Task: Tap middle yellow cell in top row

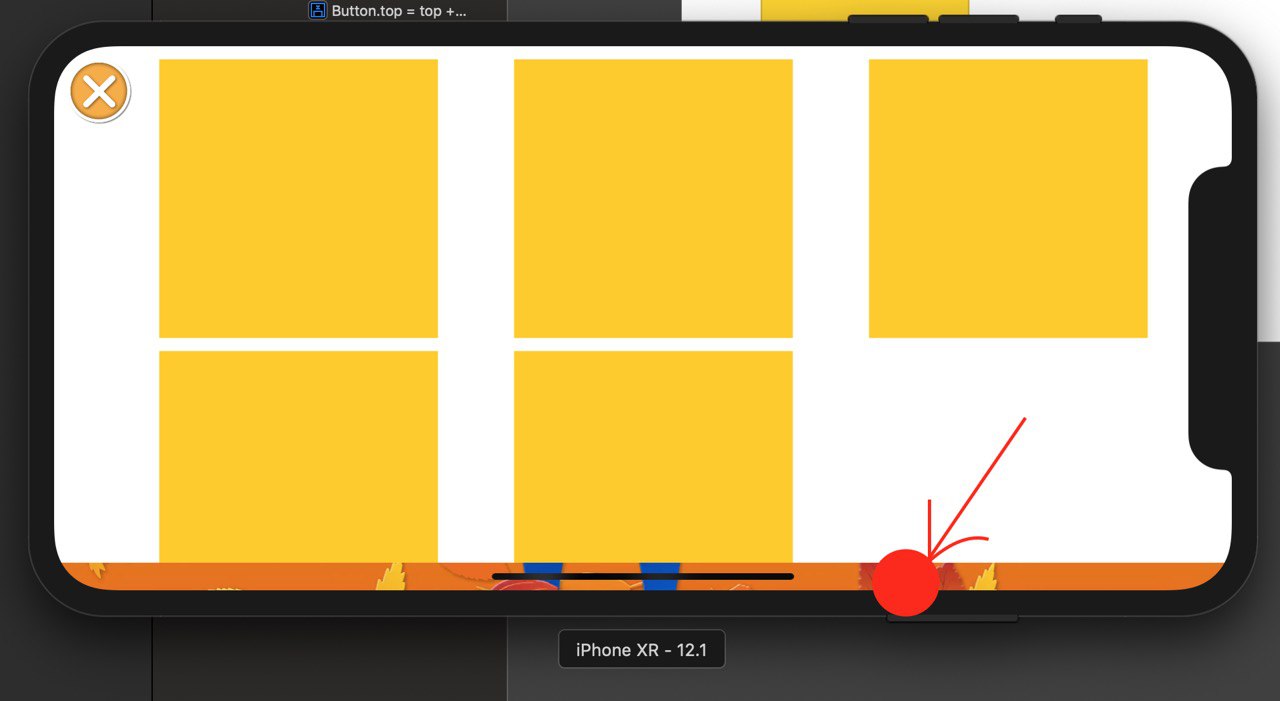Action: point(653,198)
